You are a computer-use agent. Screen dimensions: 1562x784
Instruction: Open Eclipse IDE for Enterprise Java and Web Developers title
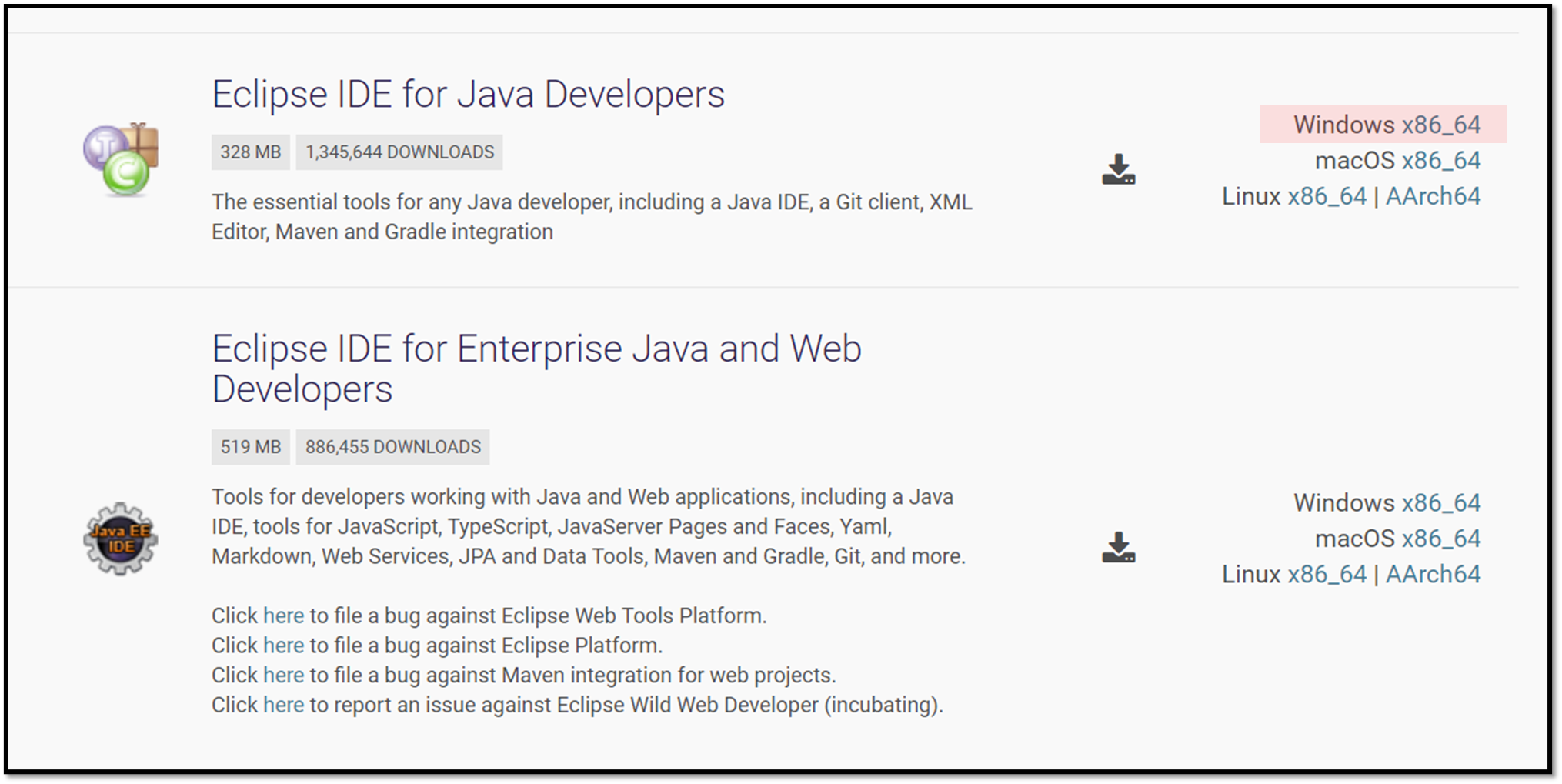(x=536, y=369)
